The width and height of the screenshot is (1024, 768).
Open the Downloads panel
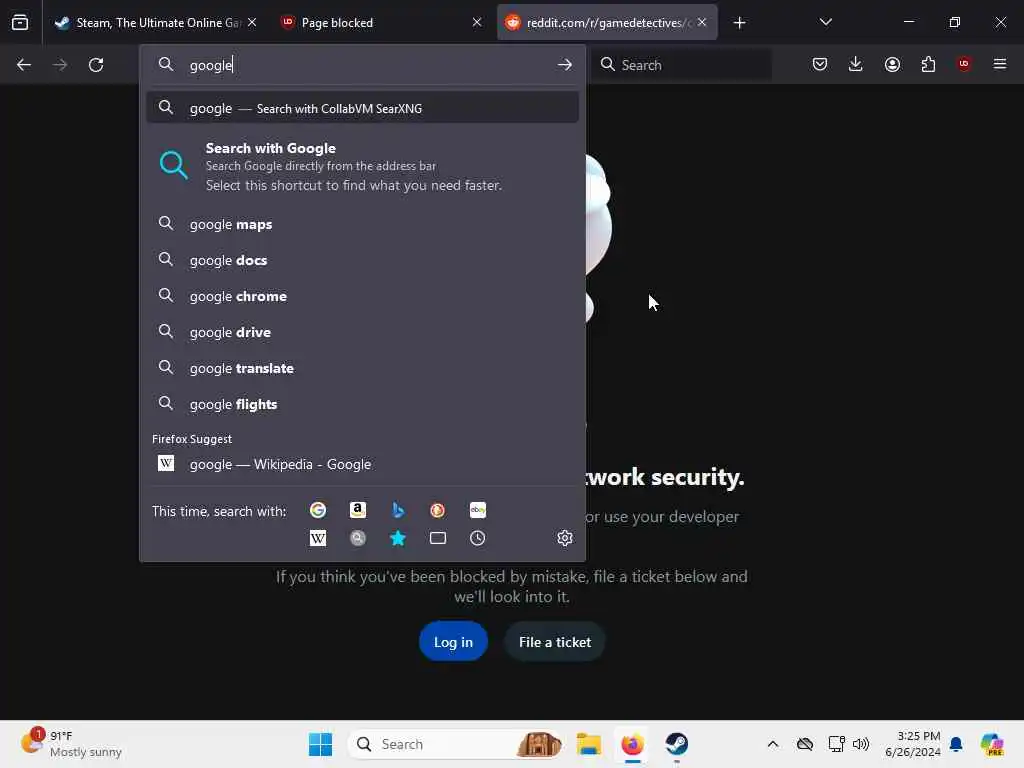point(856,64)
